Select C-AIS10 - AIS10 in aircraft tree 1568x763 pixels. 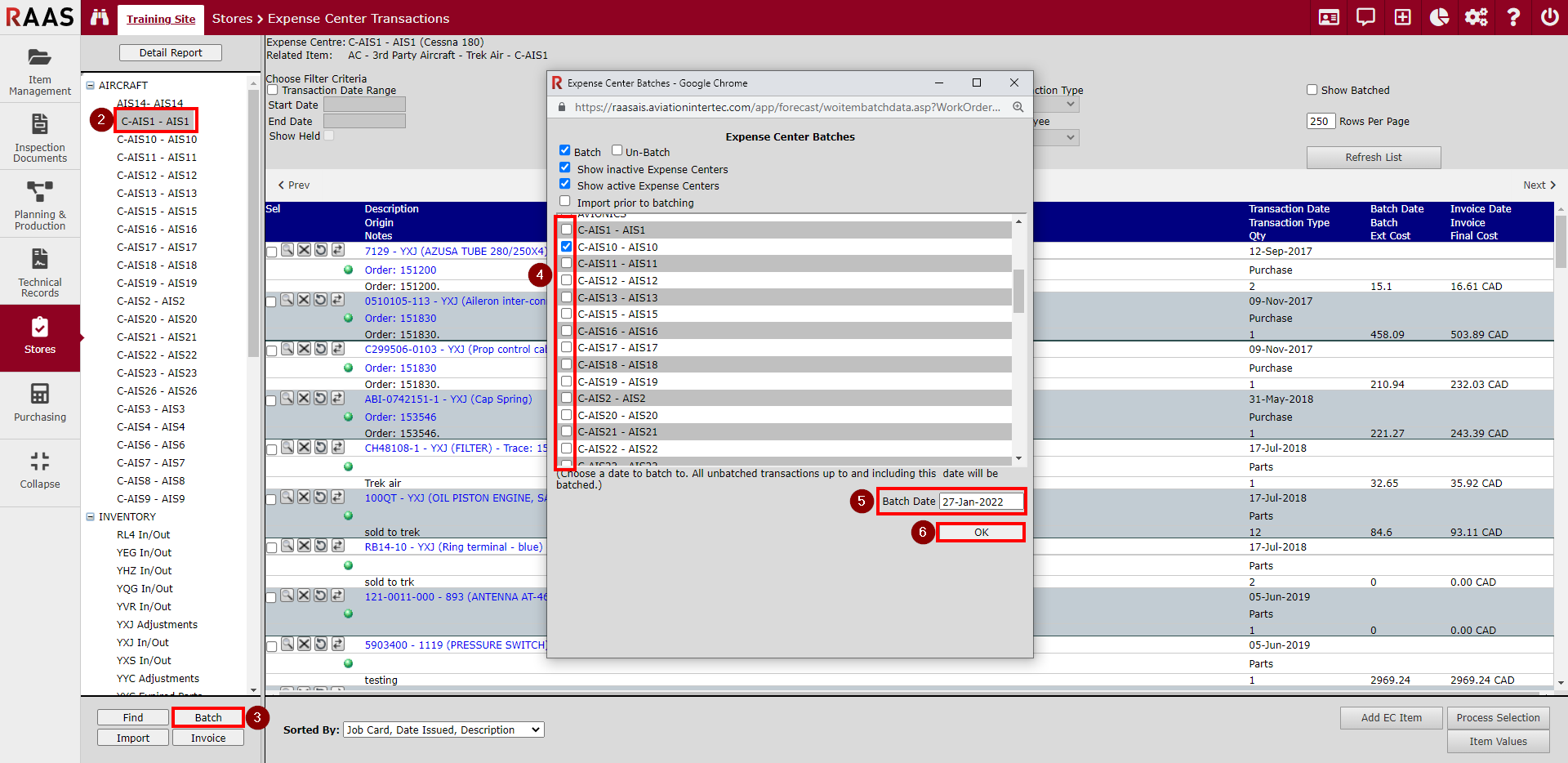tap(157, 140)
